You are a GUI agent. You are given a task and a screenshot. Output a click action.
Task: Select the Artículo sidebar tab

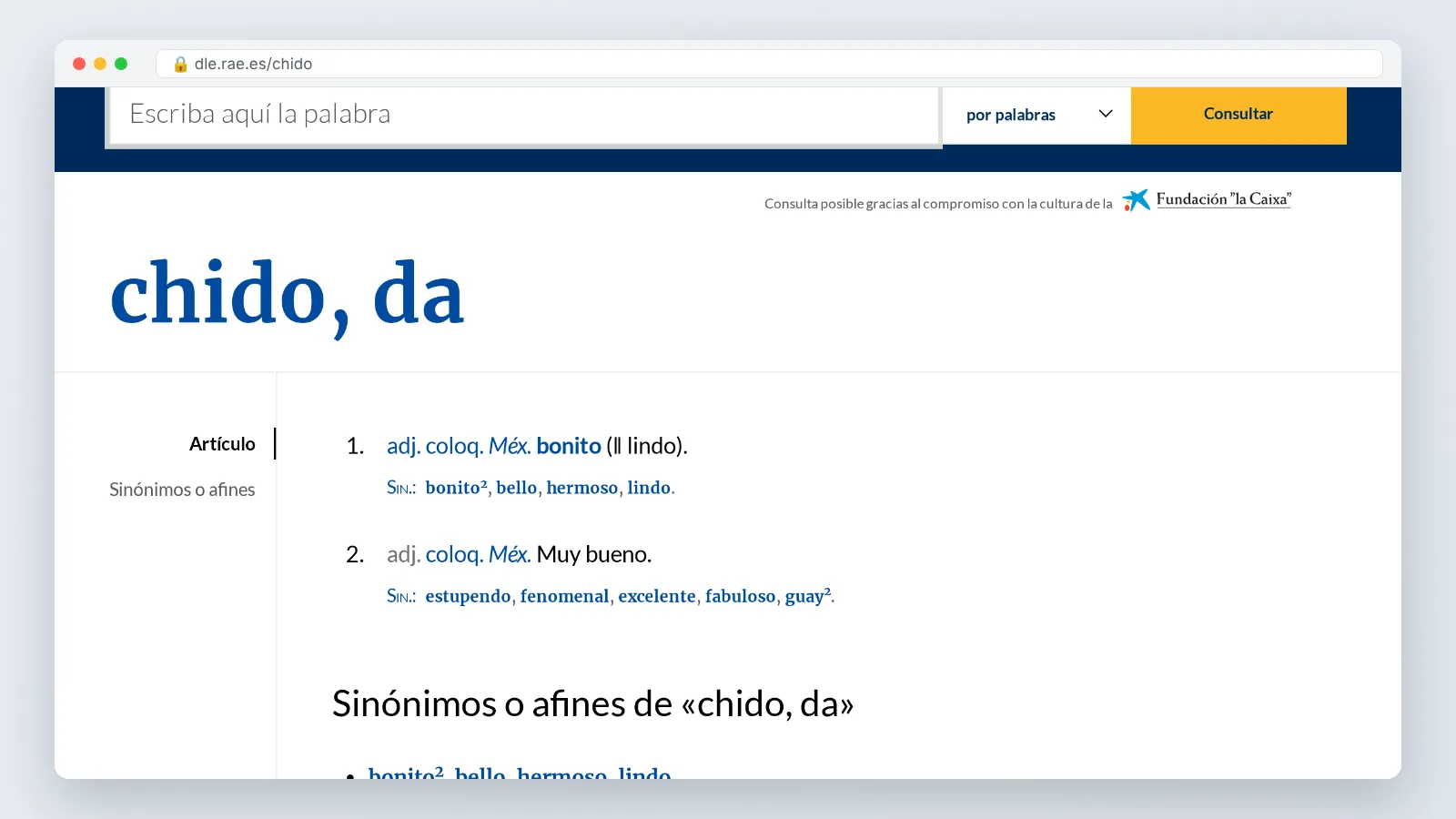click(222, 444)
